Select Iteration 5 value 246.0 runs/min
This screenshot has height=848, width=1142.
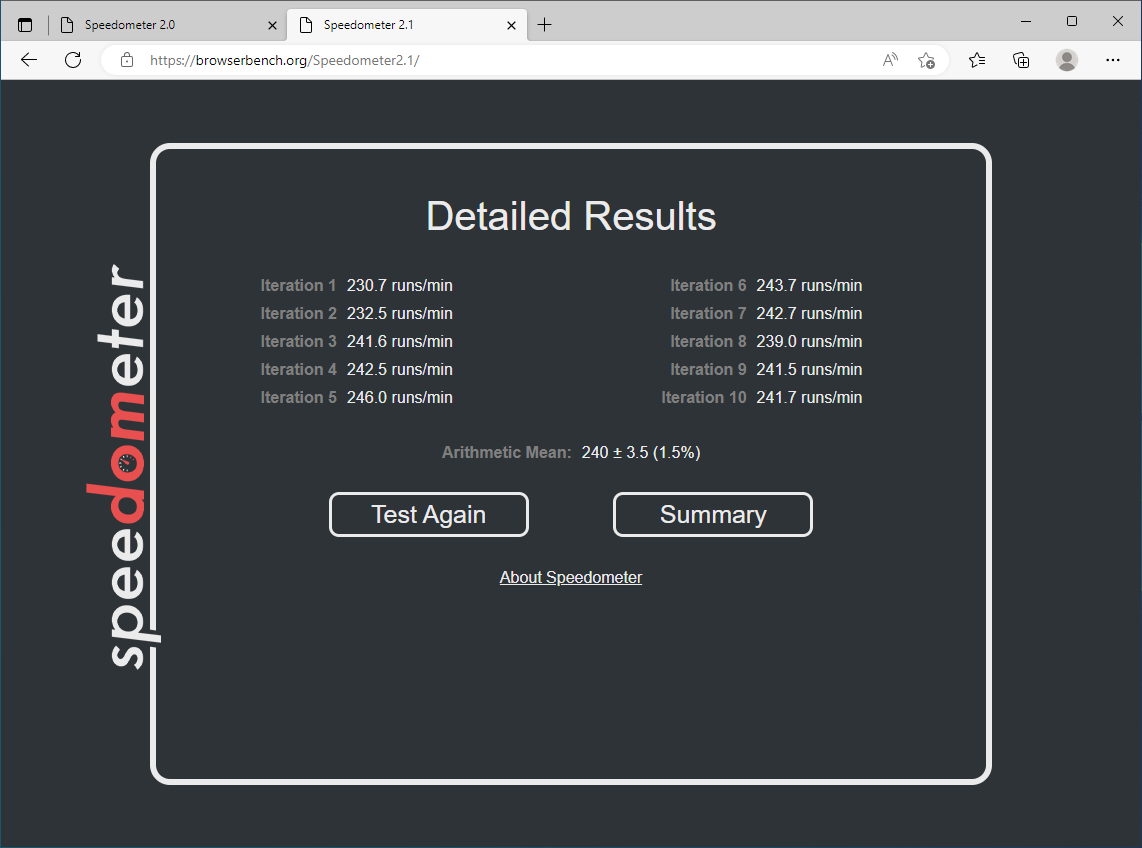pos(399,397)
